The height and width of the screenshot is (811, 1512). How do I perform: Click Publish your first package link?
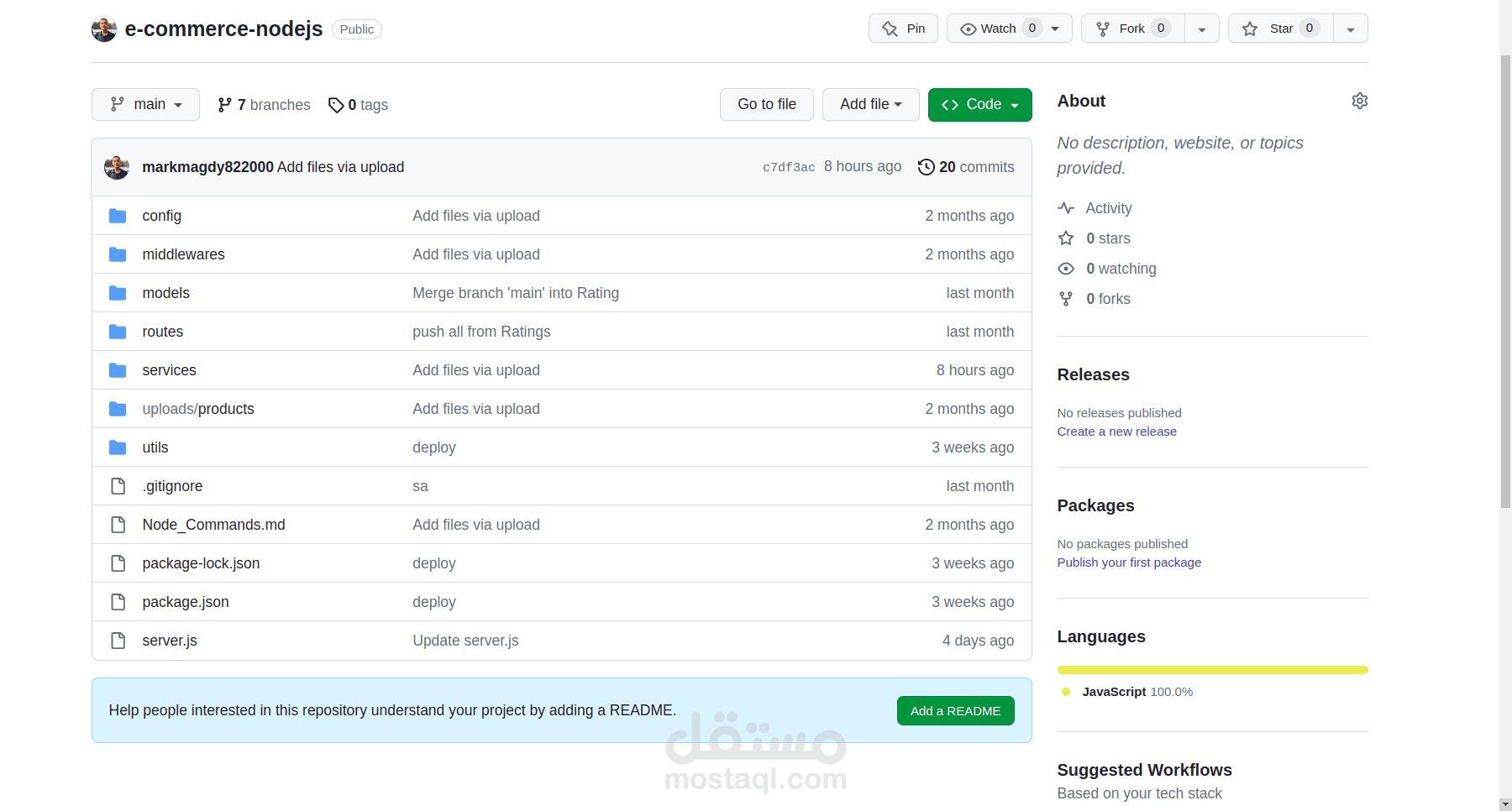[1129, 562]
